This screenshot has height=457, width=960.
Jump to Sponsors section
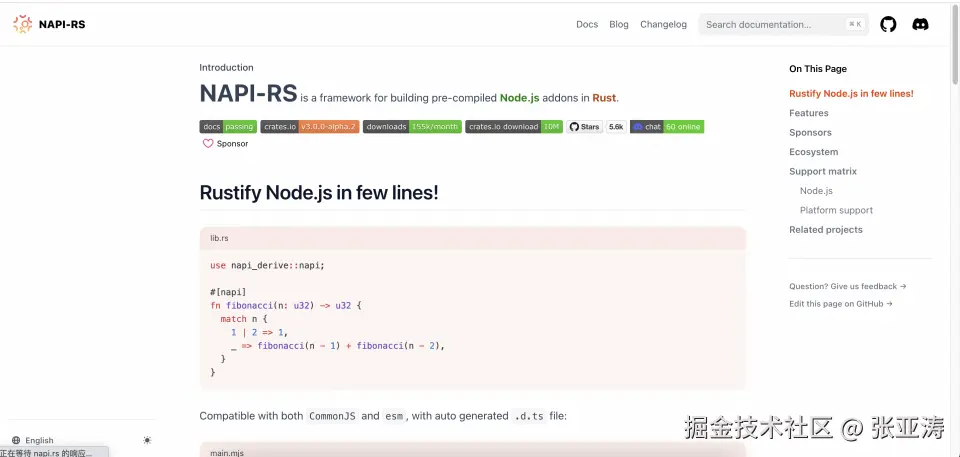click(x=810, y=132)
